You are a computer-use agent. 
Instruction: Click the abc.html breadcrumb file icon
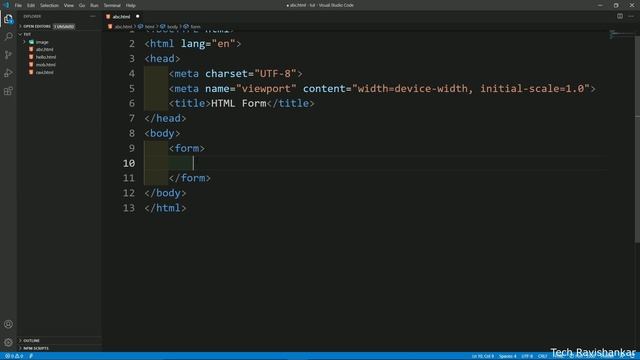110,27
